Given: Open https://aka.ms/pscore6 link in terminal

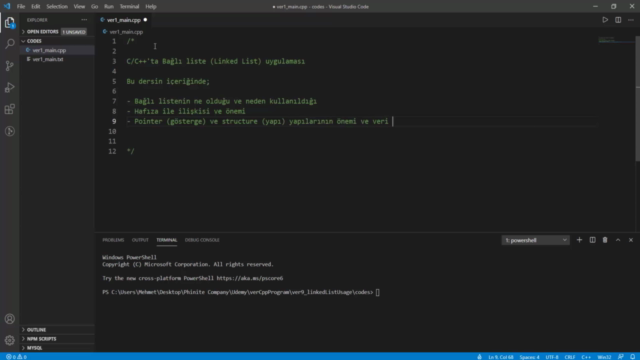Looking at the screenshot, I should click(x=249, y=278).
